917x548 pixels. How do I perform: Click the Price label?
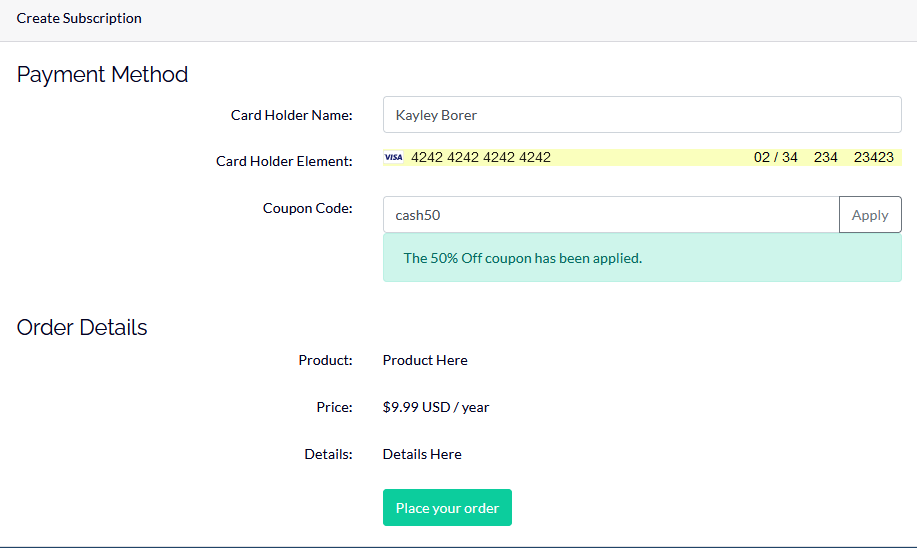(x=335, y=407)
